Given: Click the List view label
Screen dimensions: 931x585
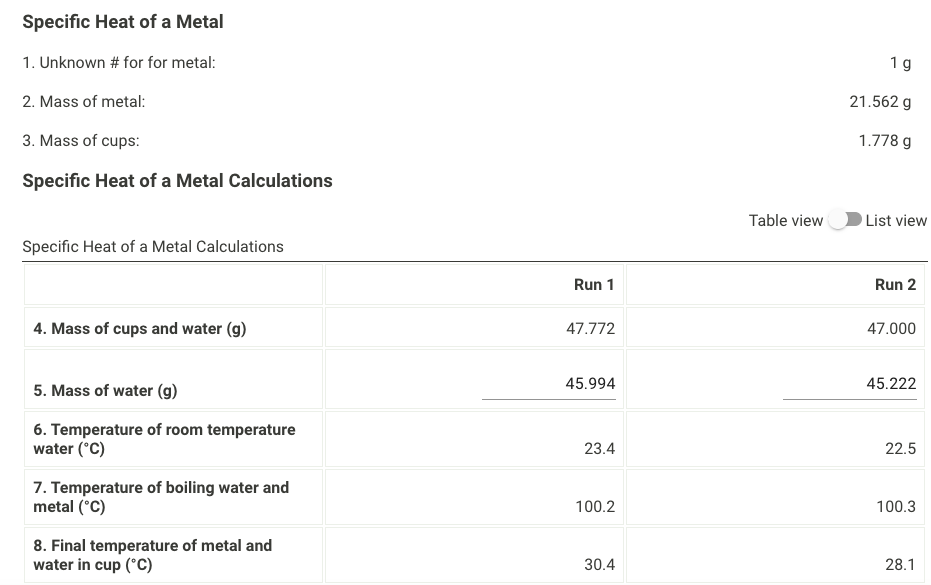Looking at the screenshot, I should 896,221.
